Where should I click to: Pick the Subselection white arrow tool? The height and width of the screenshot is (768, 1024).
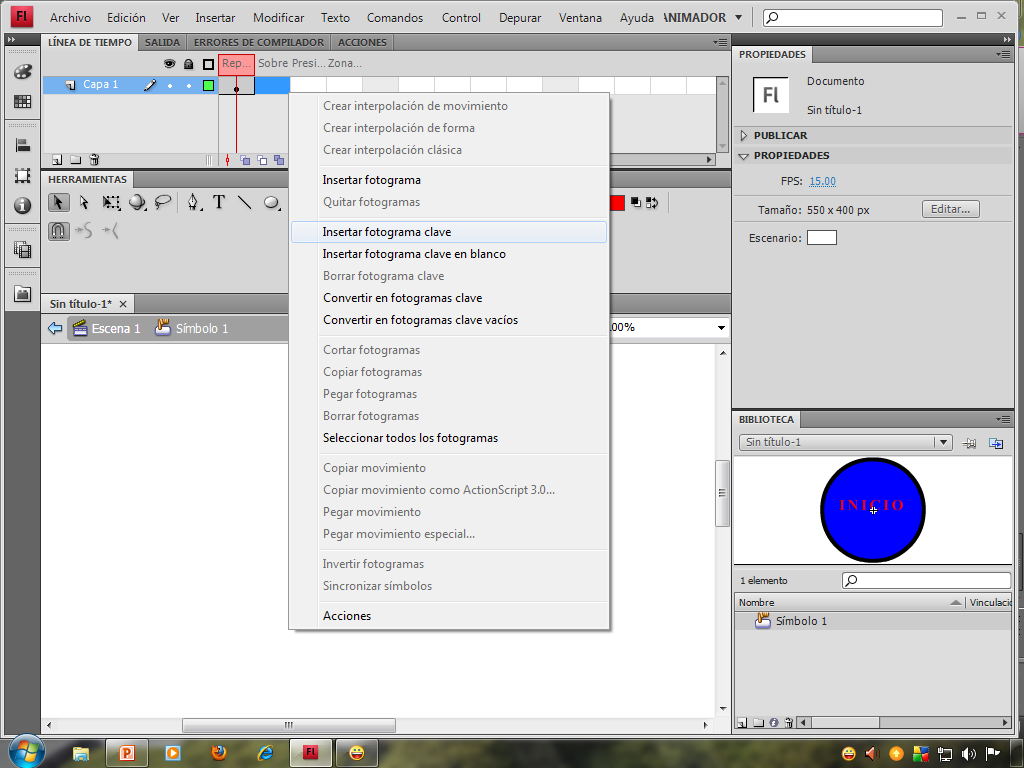tap(85, 202)
